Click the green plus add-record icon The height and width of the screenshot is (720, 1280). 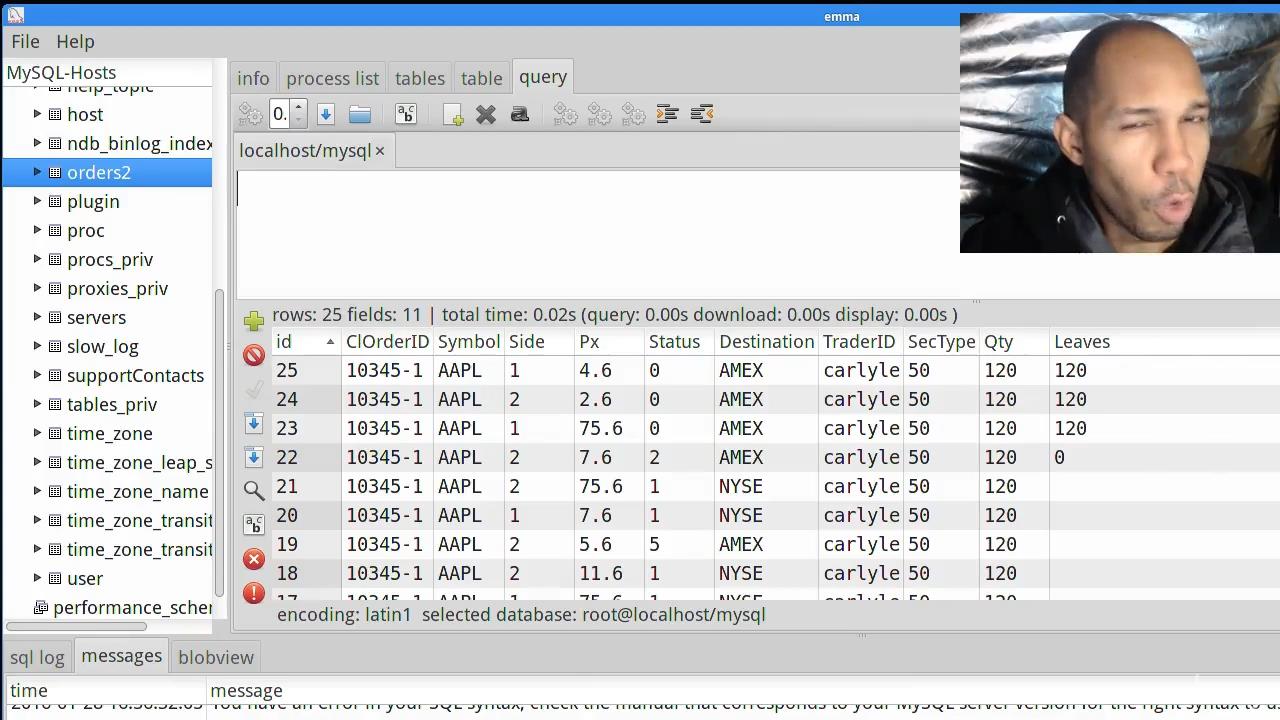[x=254, y=321]
